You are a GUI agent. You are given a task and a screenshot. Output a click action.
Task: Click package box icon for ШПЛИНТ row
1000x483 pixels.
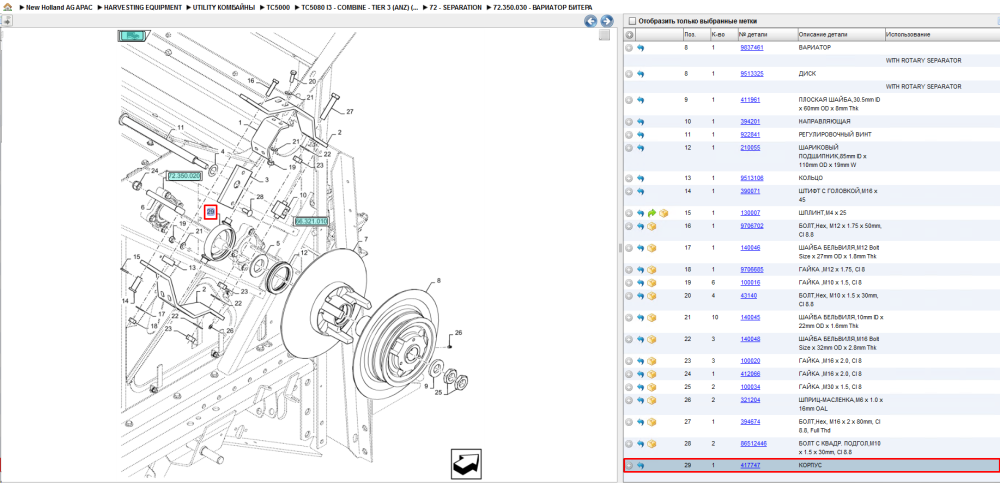[x=663, y=212]
